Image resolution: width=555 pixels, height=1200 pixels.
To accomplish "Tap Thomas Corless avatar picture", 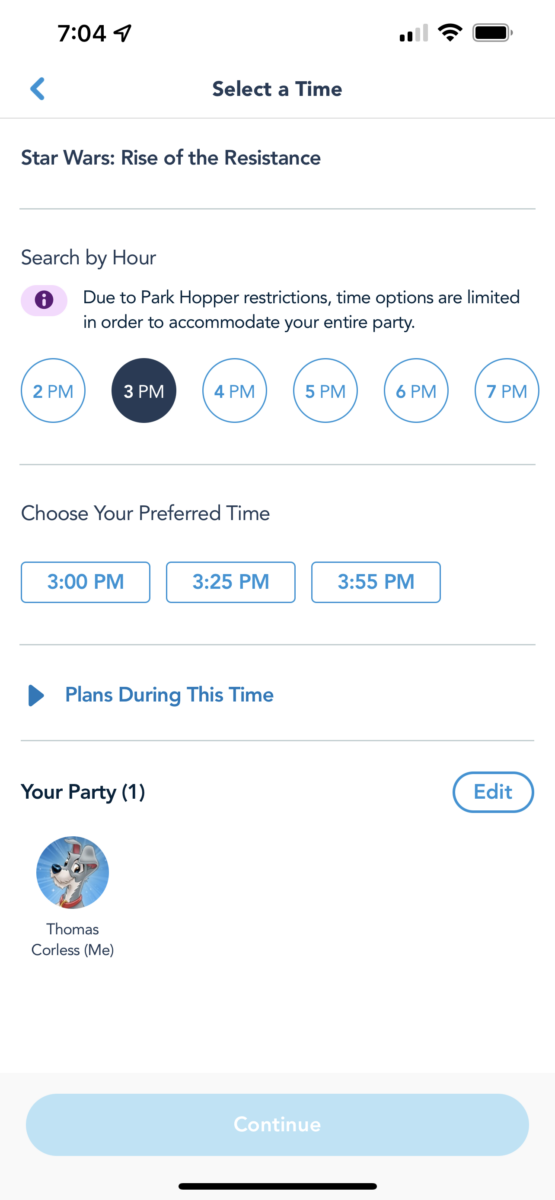I will (x=73, y=873).
